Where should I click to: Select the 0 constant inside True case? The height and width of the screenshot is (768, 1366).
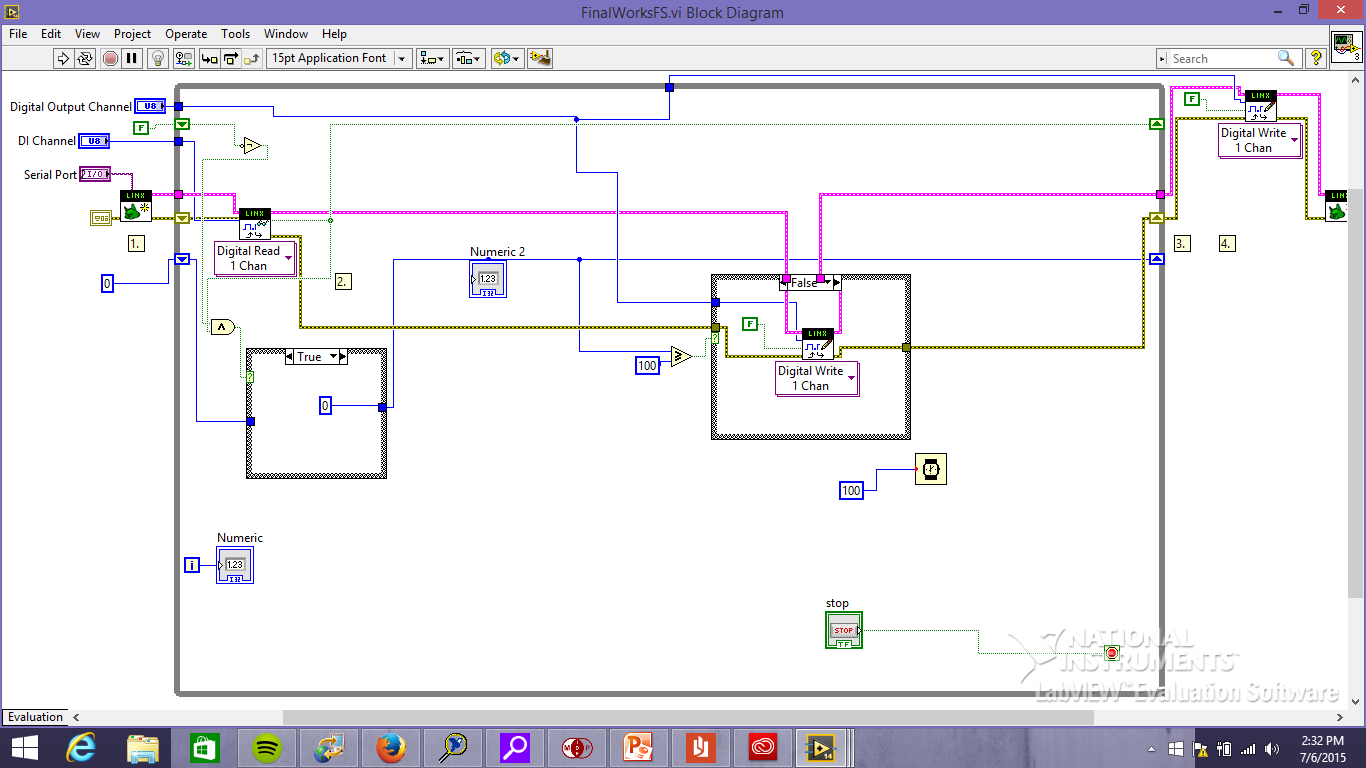pos(325,405)
